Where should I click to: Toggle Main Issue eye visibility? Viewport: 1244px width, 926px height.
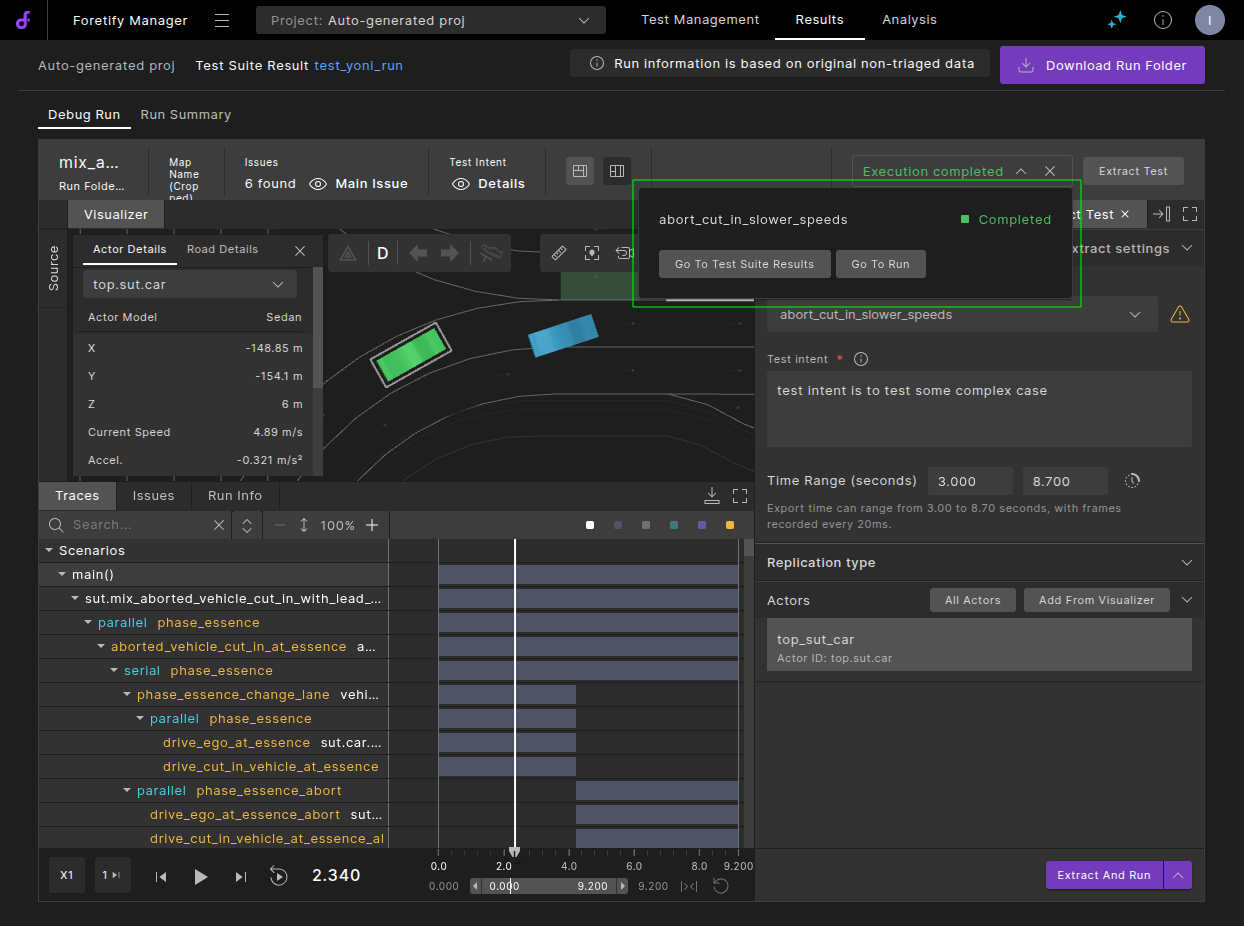(x=319, y=184)
